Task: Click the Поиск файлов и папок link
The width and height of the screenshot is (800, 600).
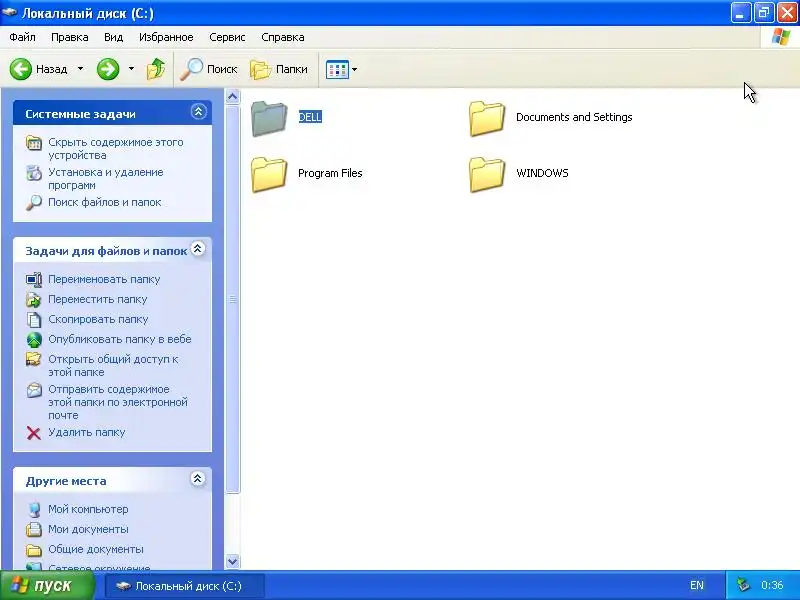Action: click(105, 203)
